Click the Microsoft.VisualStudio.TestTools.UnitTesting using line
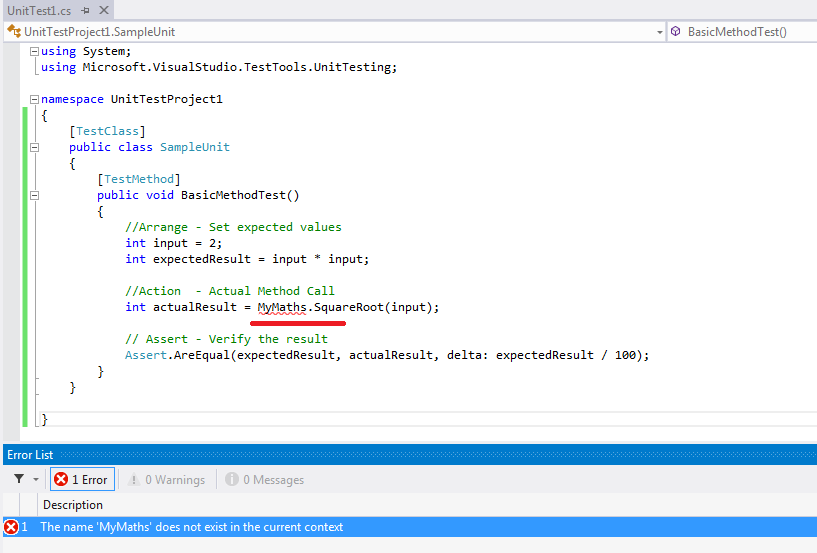This screenshot has height=553, width=817. pyautogui.click(x=219, y=67)
